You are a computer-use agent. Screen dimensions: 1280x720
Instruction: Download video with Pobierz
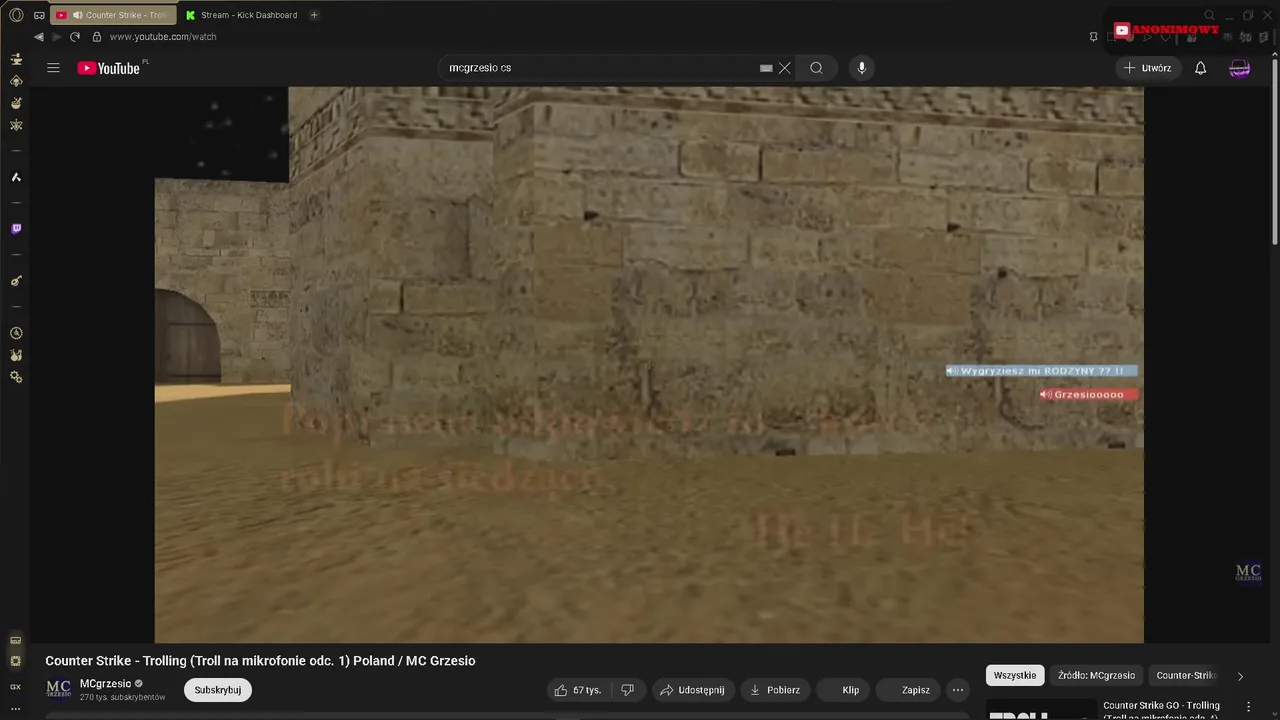pos(775,690)
